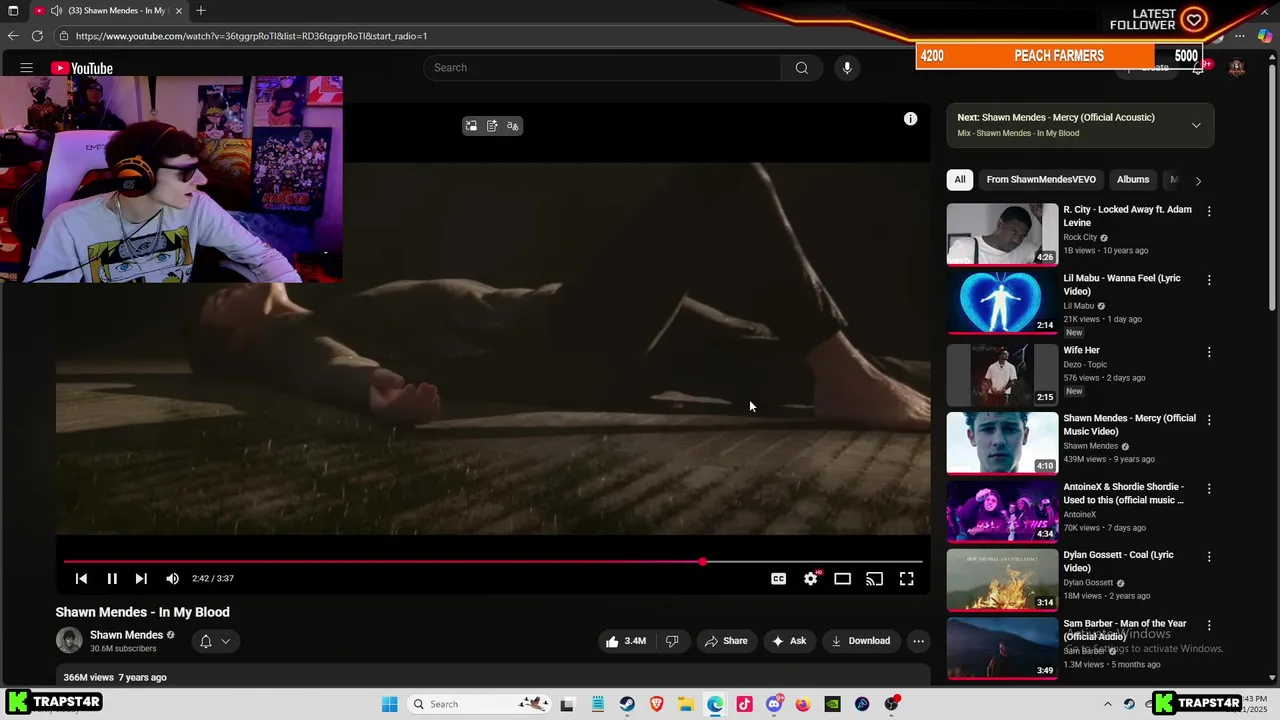
Task: Pause the video with the pause button
Action: 112,579
